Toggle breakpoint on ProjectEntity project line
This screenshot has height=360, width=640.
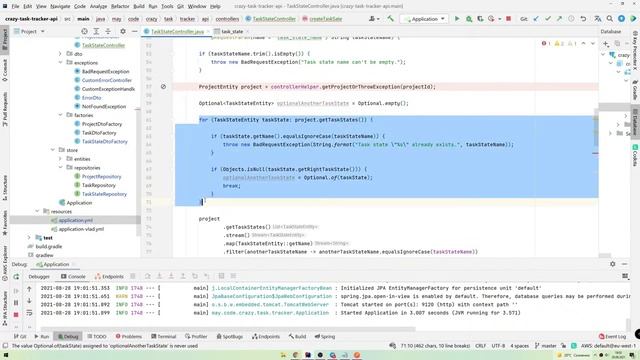163,87
